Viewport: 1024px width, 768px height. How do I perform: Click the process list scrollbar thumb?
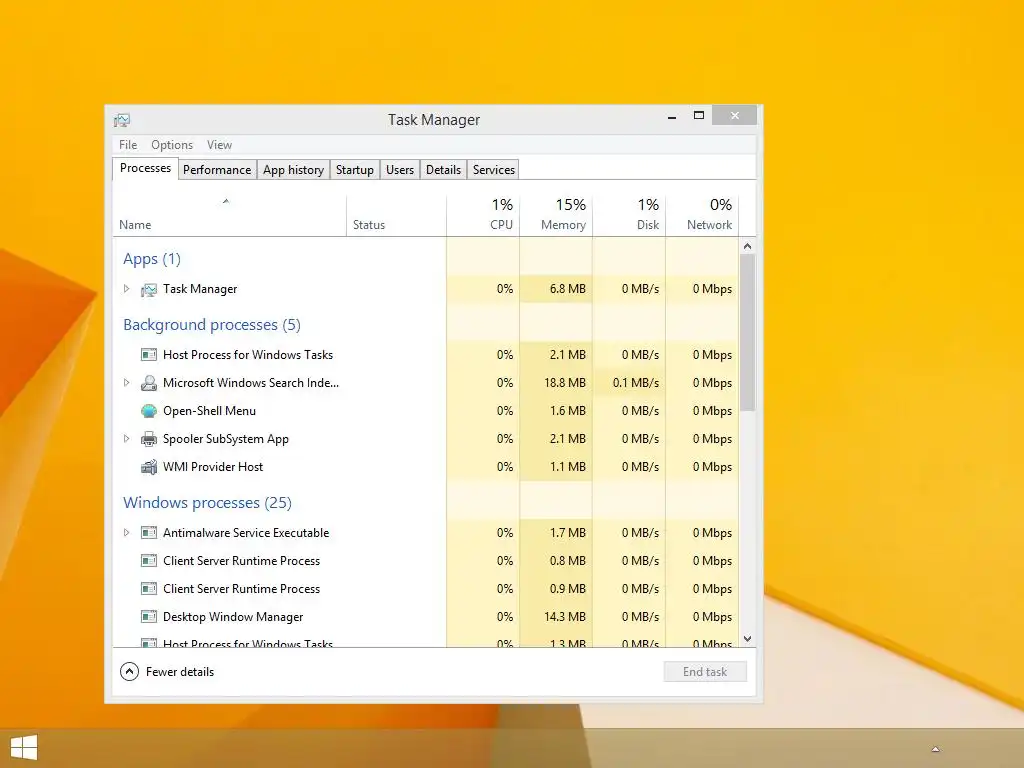tap(748, 333)
